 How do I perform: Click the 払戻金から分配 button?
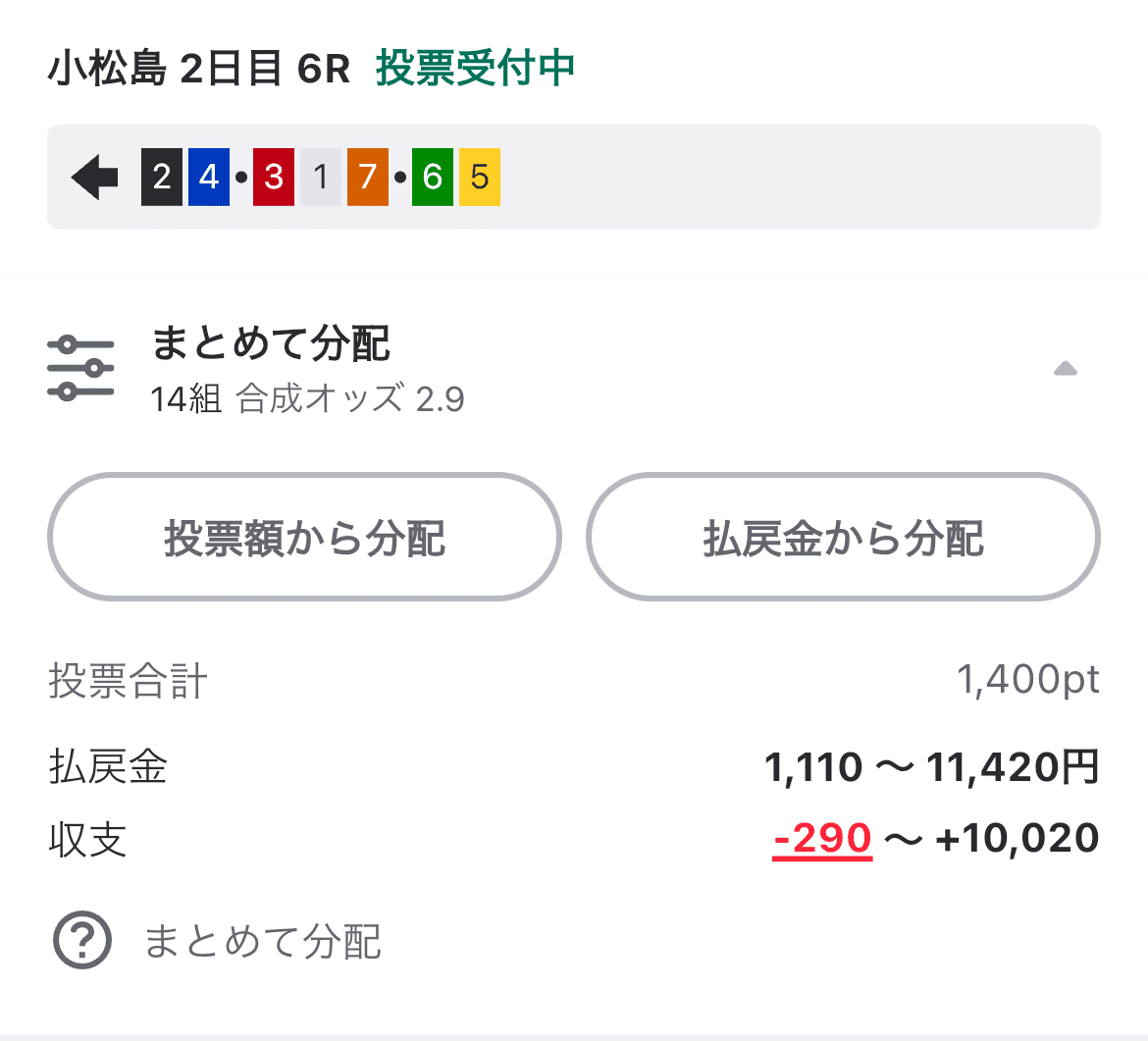click(x=842, y=537)
